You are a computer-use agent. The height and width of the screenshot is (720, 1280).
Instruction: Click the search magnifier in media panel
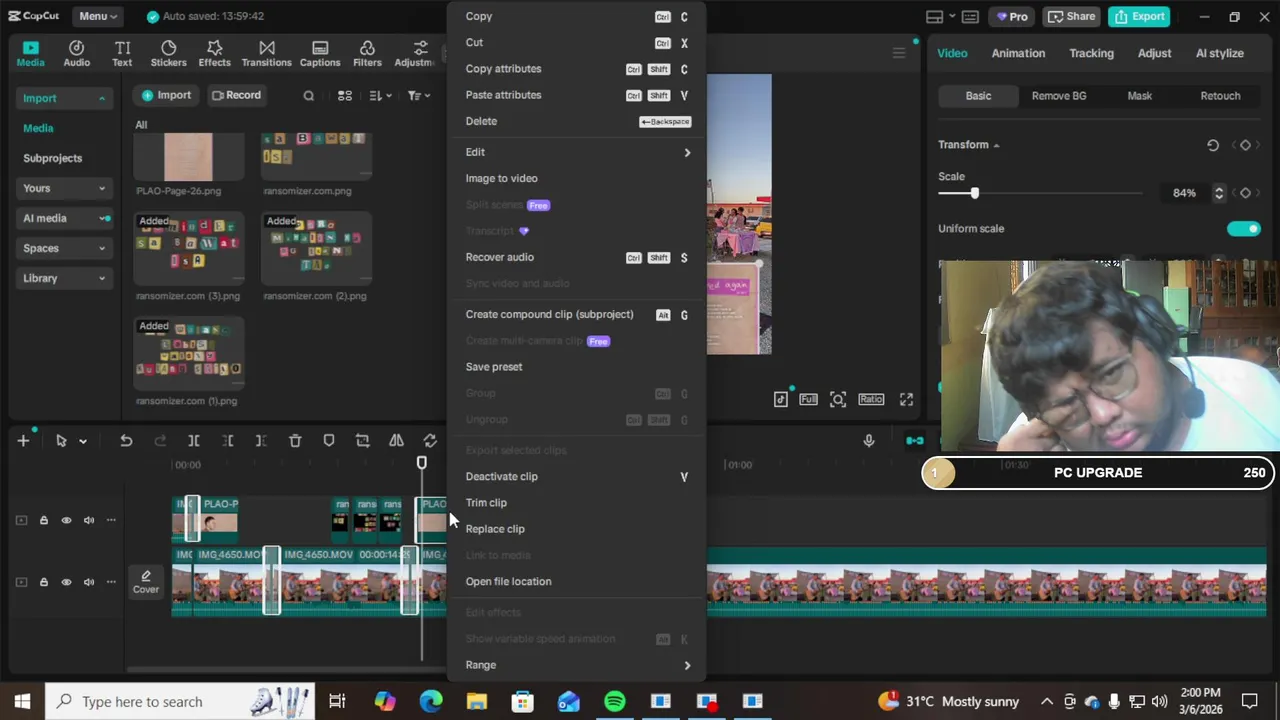click(x=309, y=96)
